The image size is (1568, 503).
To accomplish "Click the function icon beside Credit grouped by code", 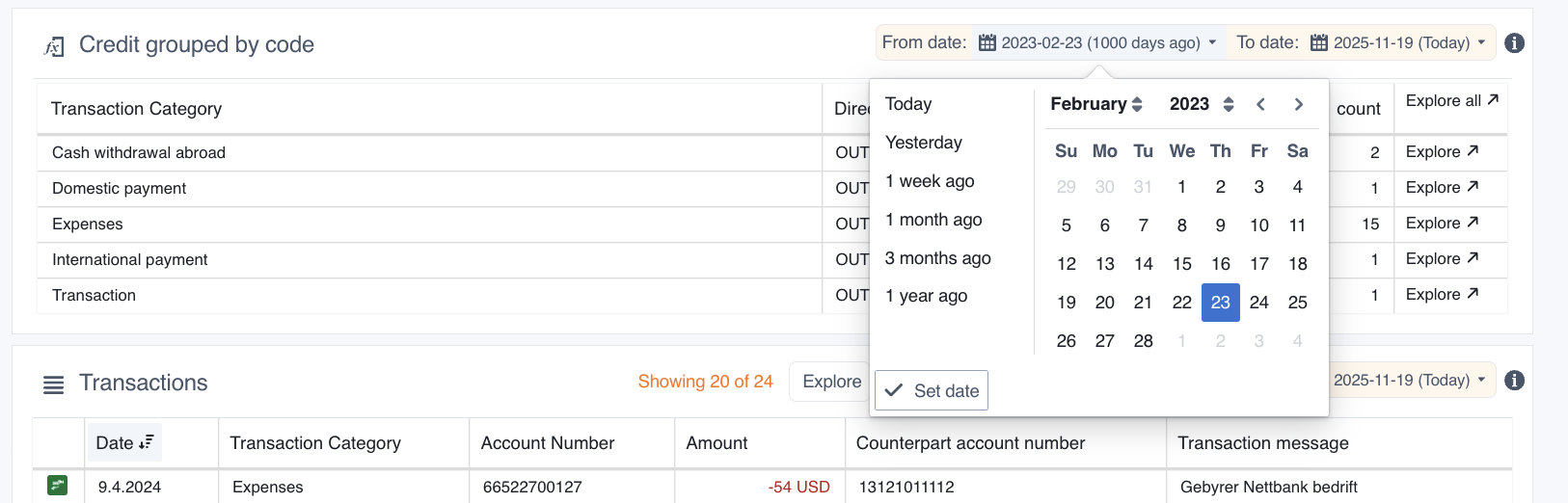I will tap(55, 46).
